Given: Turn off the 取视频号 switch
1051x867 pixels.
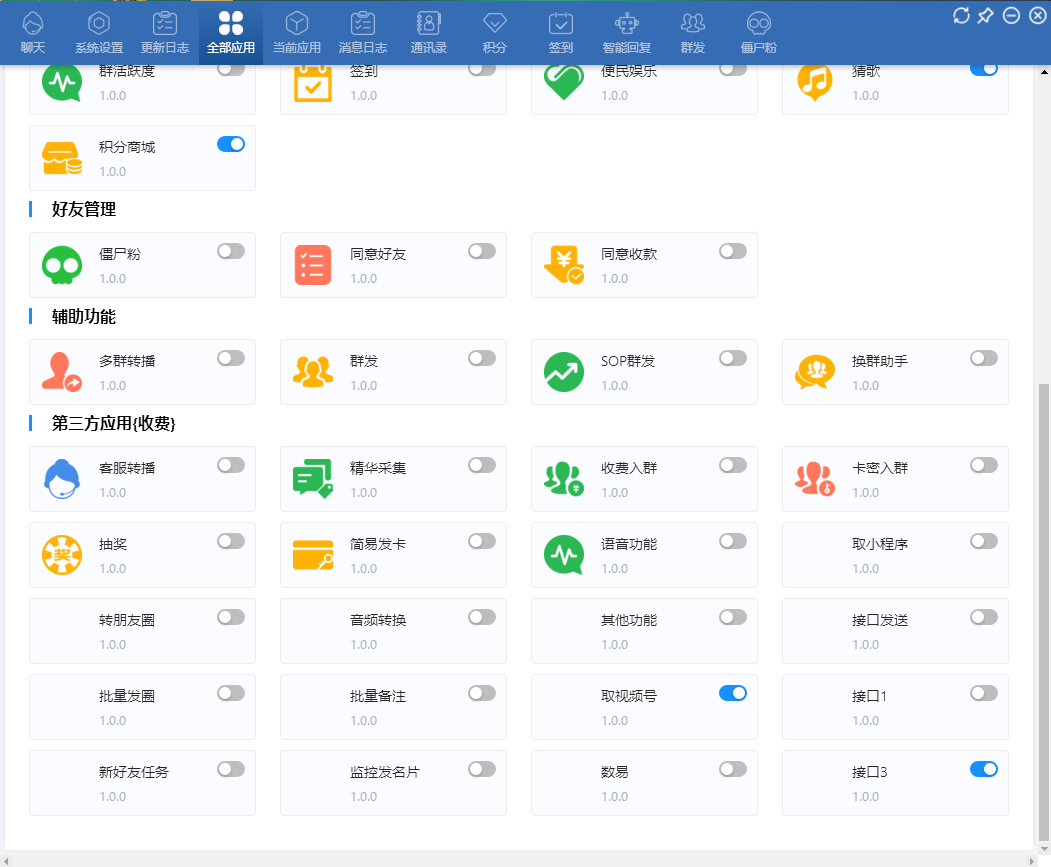Looking at the screenshot, I should click(733, 693).
